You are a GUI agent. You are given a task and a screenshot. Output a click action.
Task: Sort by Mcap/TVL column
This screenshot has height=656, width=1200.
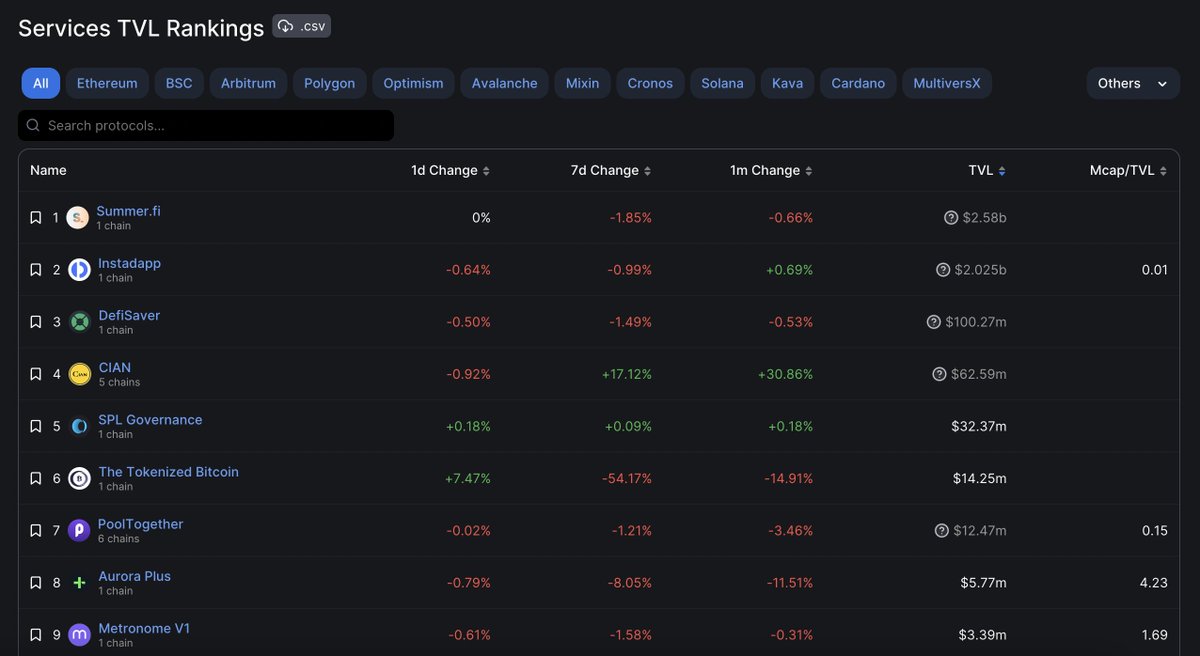point(1129,170)
